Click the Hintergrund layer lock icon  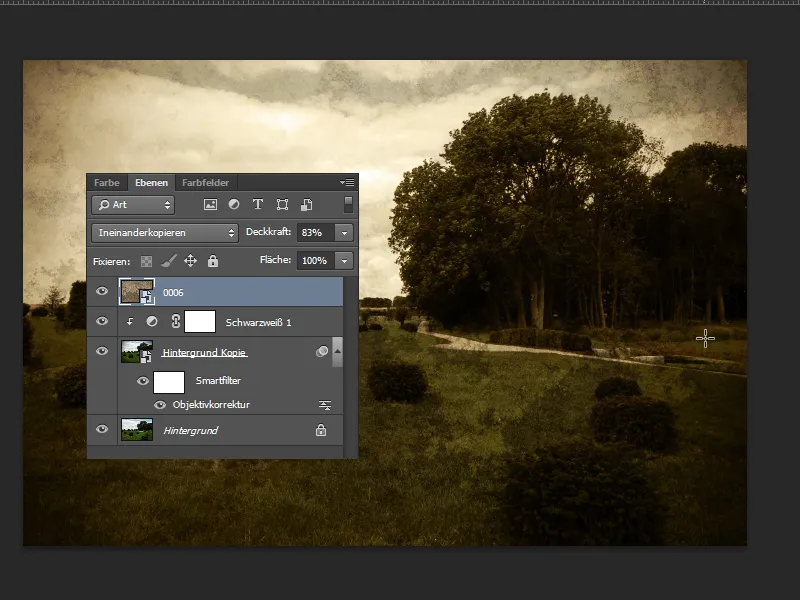(321, 430)
